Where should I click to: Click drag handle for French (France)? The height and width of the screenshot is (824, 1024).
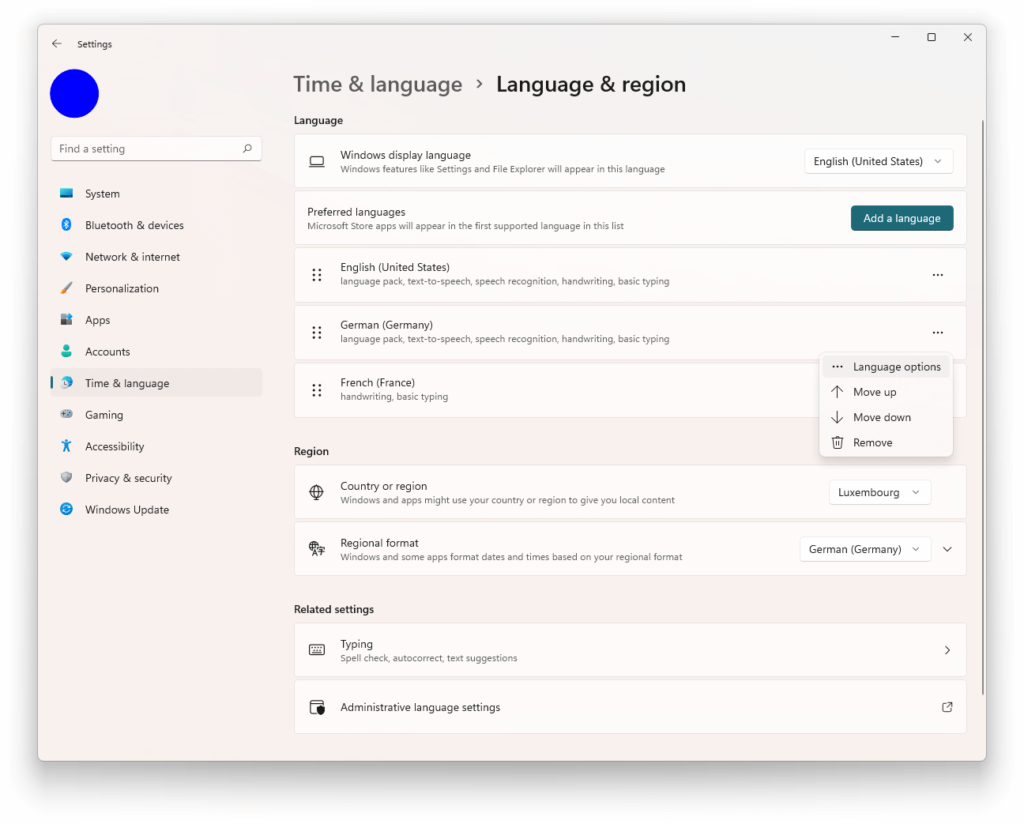[317, 390]
